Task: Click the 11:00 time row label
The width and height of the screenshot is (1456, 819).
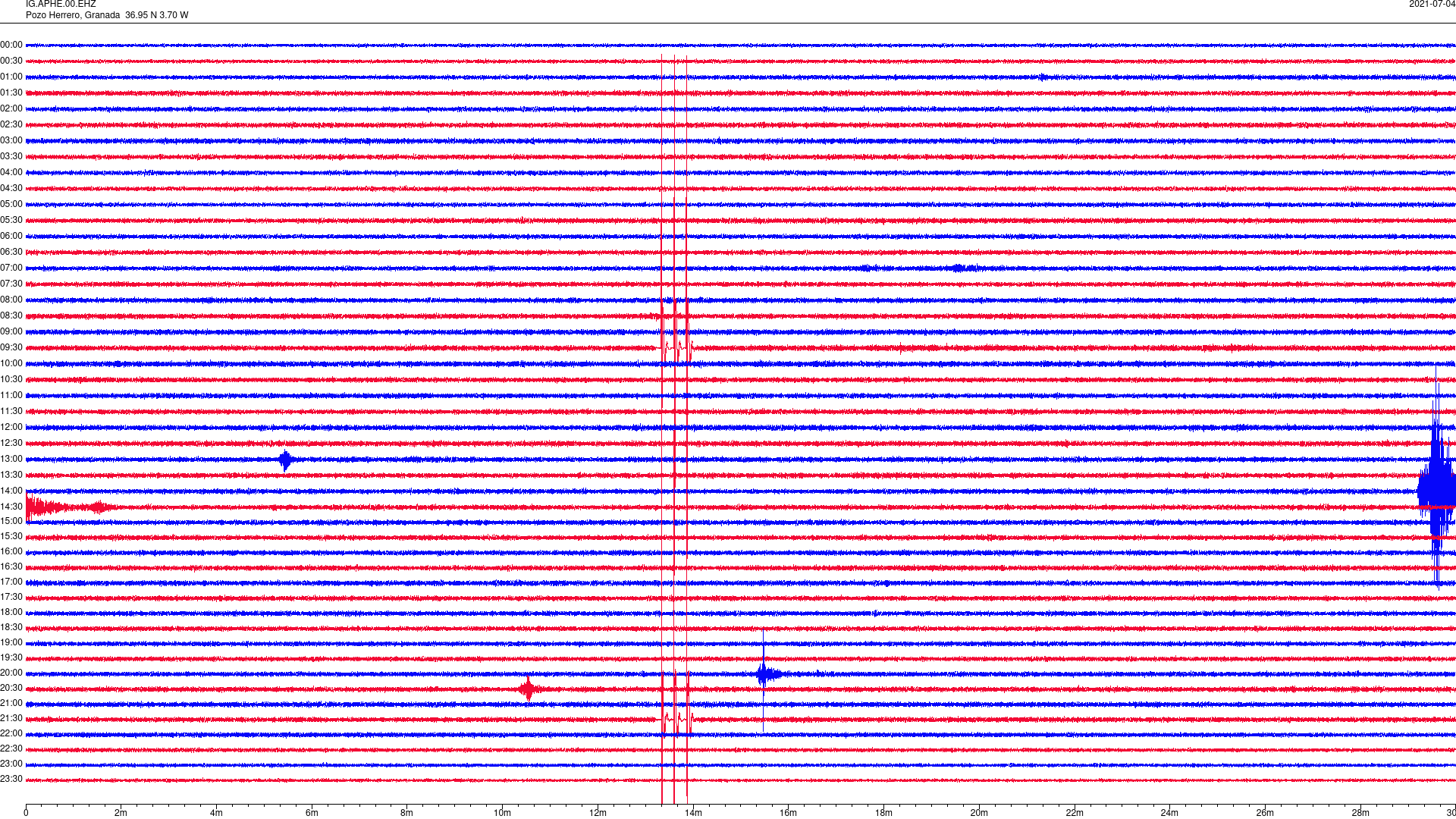Action: coord(11,396)
